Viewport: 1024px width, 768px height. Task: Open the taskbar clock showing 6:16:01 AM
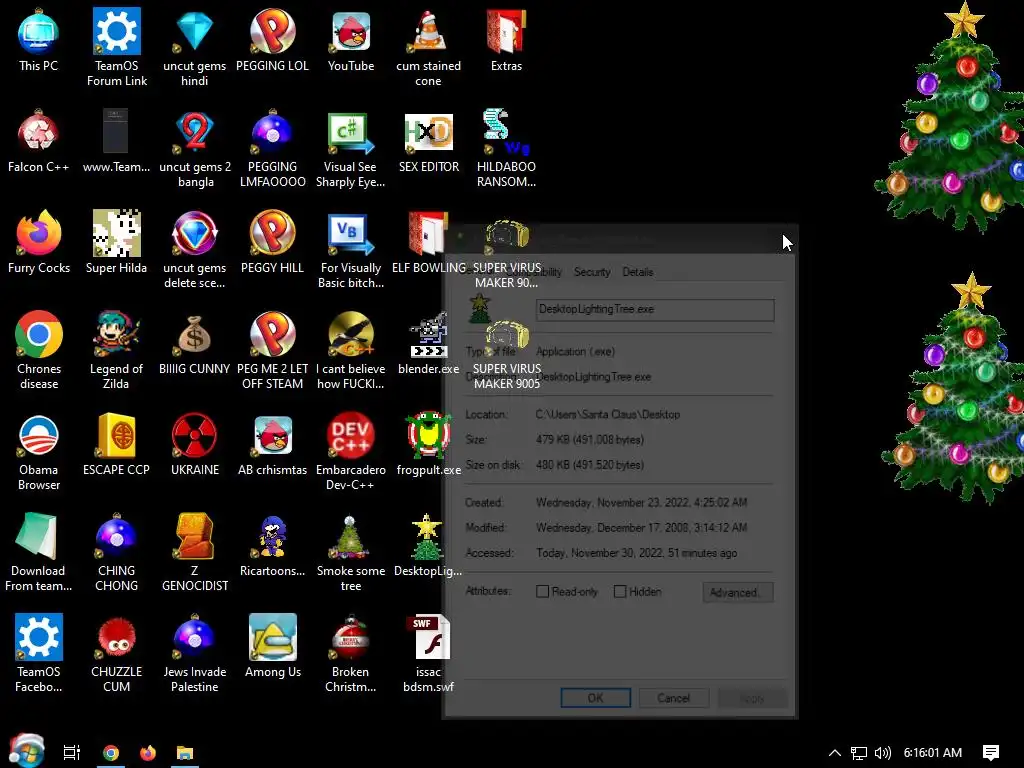click(933, 753)
